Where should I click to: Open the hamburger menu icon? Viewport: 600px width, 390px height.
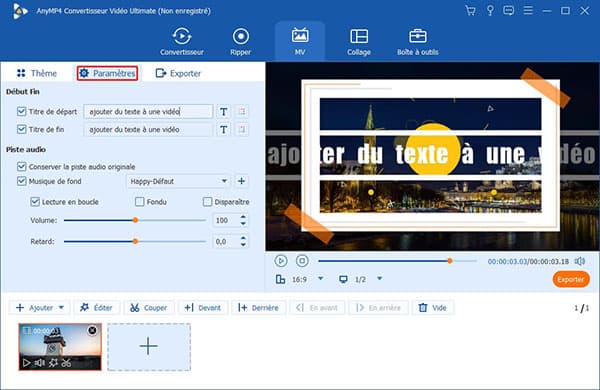[528, 10]
